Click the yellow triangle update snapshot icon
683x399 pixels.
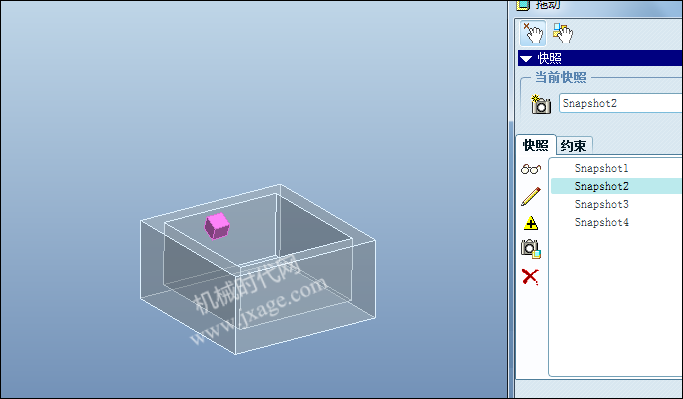coord(531,223)
